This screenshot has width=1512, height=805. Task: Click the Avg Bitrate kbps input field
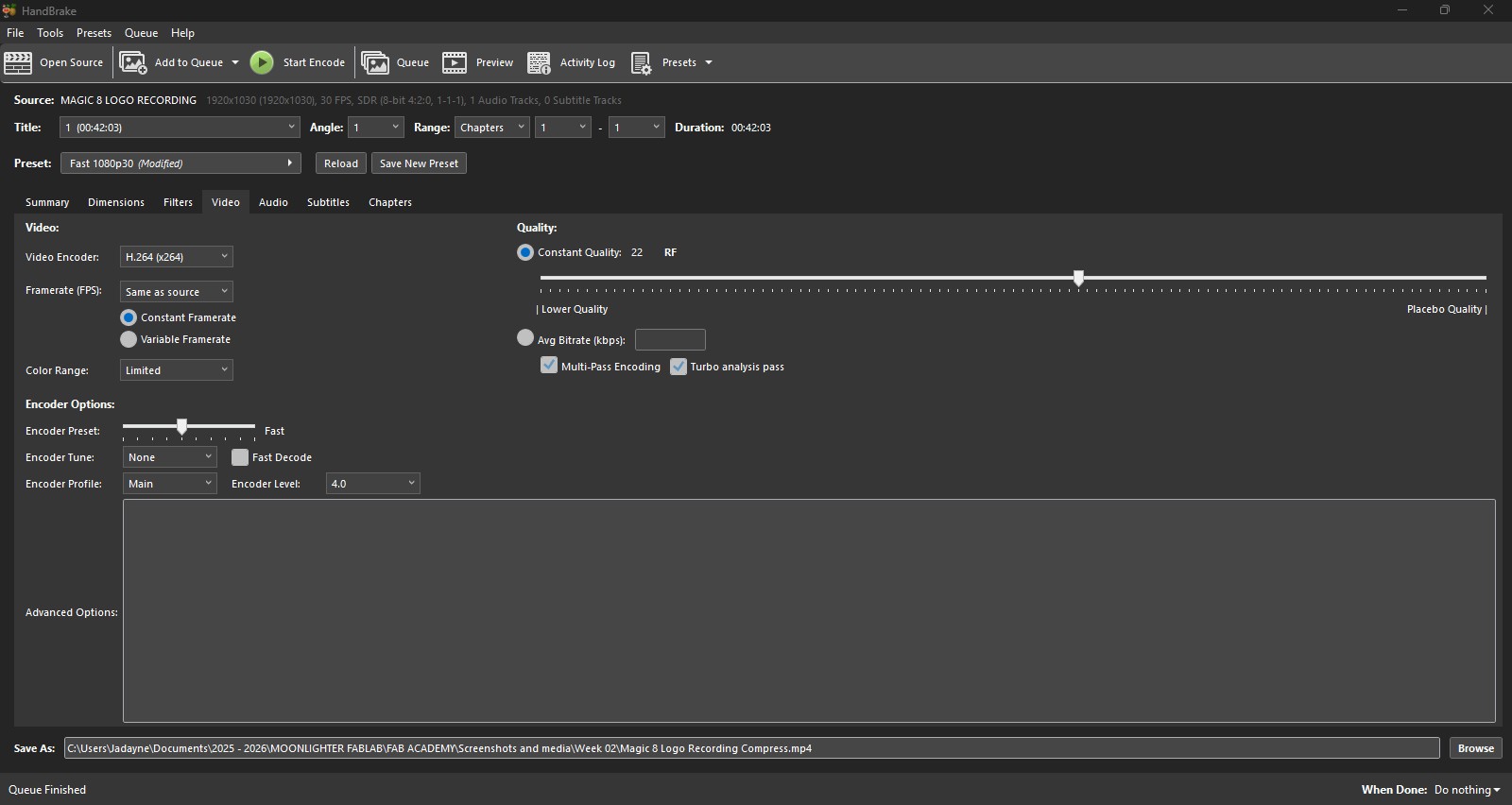click(x=670, y=339)
